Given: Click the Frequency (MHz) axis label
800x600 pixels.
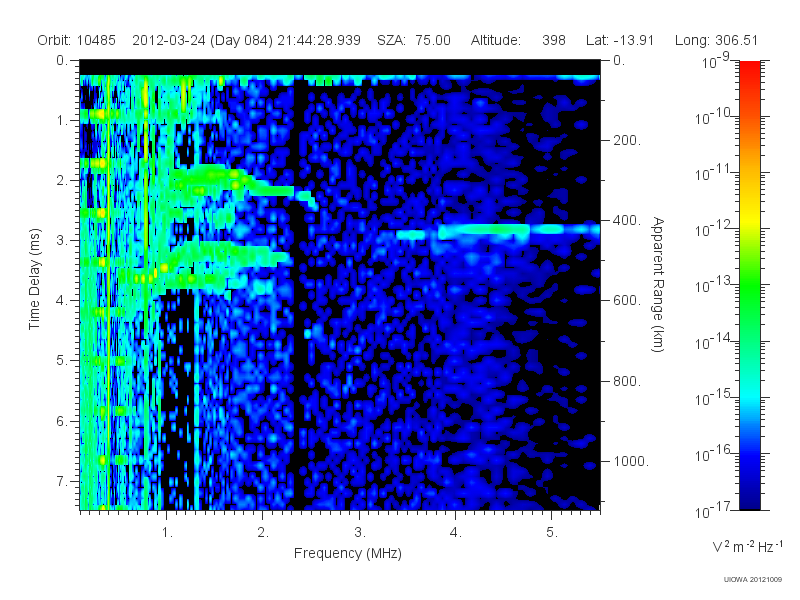Looking at the screenshot, I should (348, 553).
